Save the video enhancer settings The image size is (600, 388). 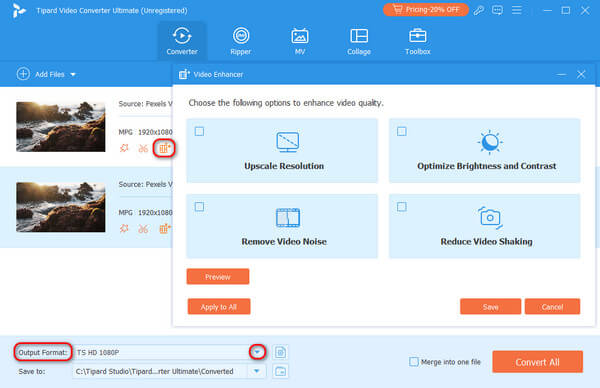490,306
